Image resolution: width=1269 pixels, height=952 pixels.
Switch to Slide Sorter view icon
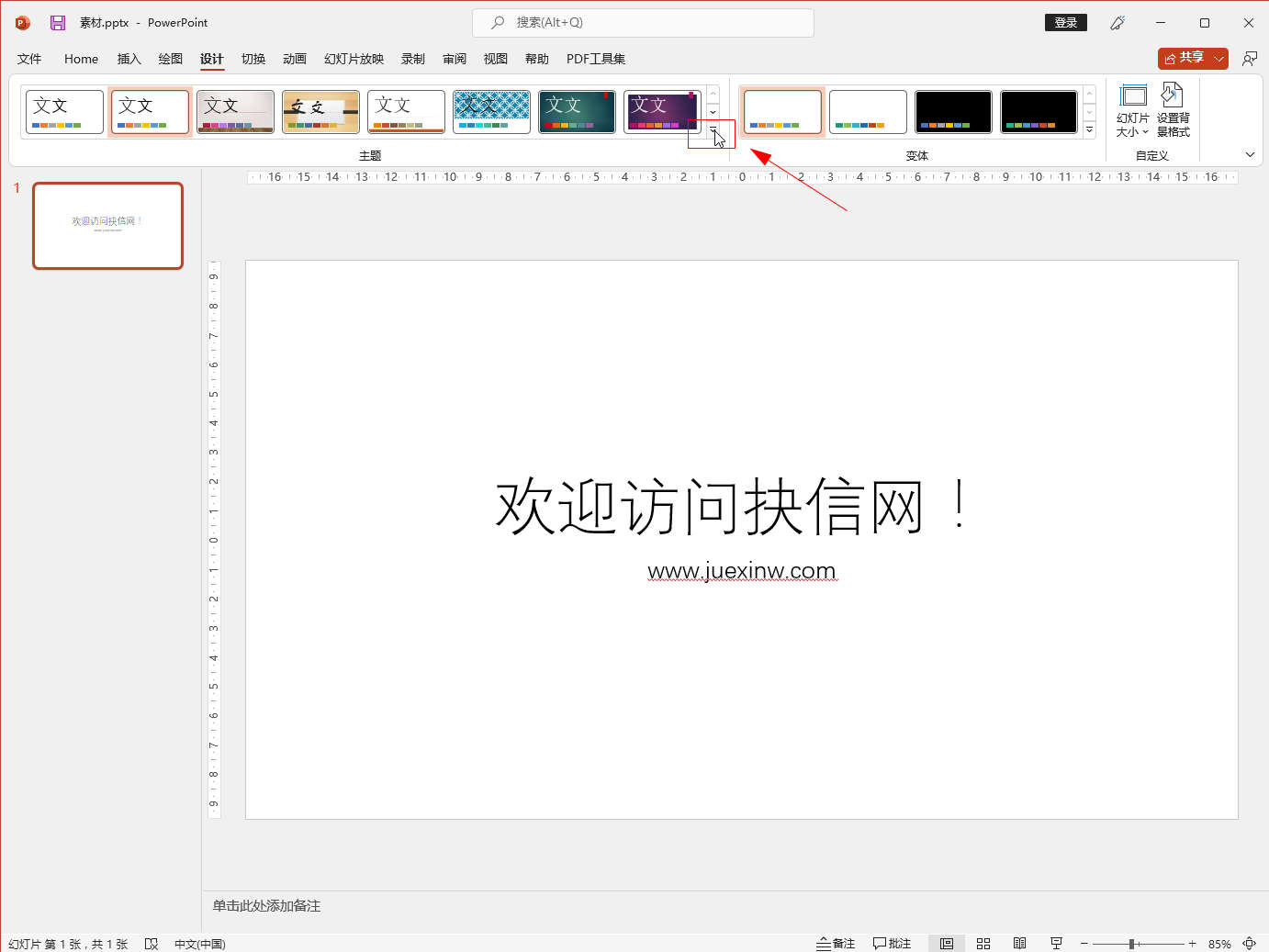click(x=983, y=944)
